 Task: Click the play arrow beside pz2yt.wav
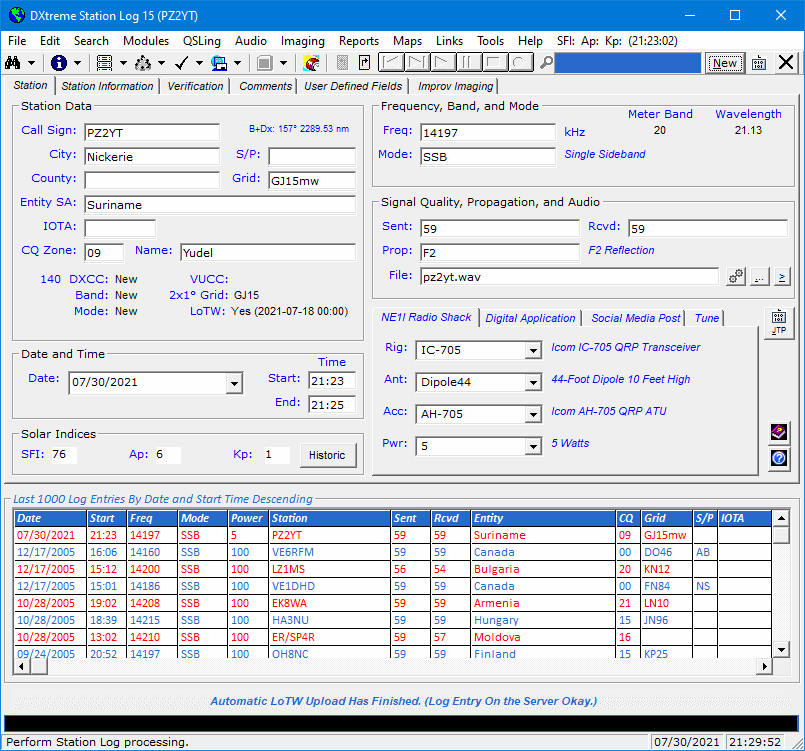[780, 277]
